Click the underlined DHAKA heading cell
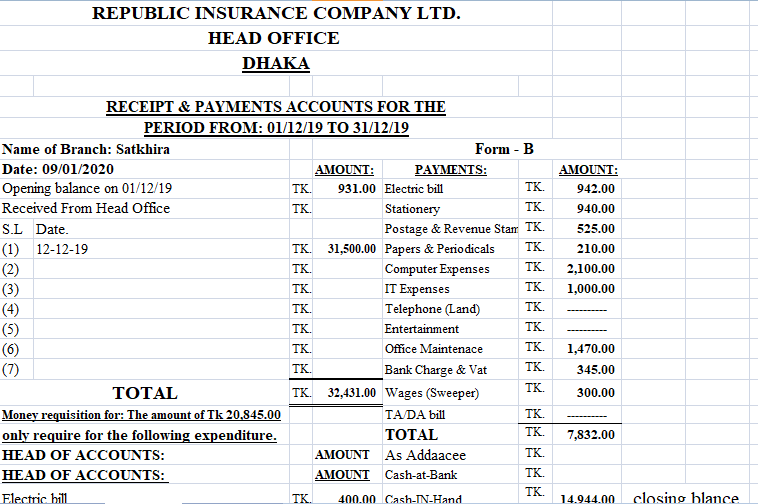The height and width of the screenshot is (504, 758). click(275, 64)
